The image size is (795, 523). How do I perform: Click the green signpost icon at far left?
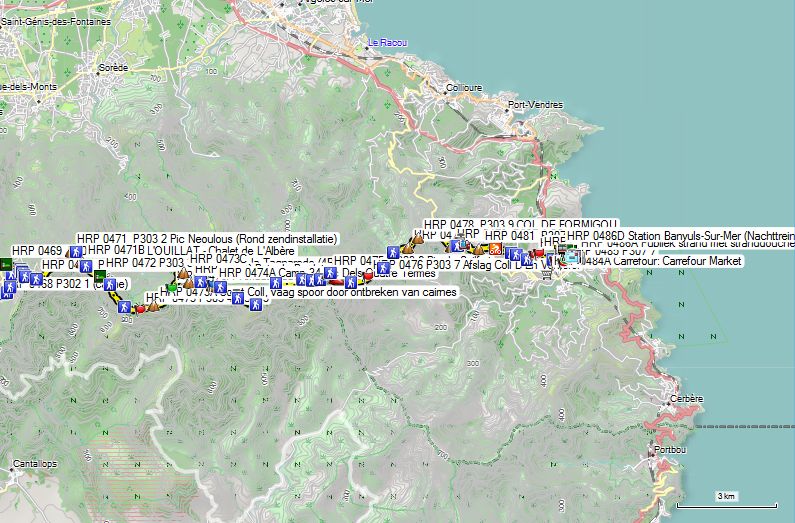(6, 264)
